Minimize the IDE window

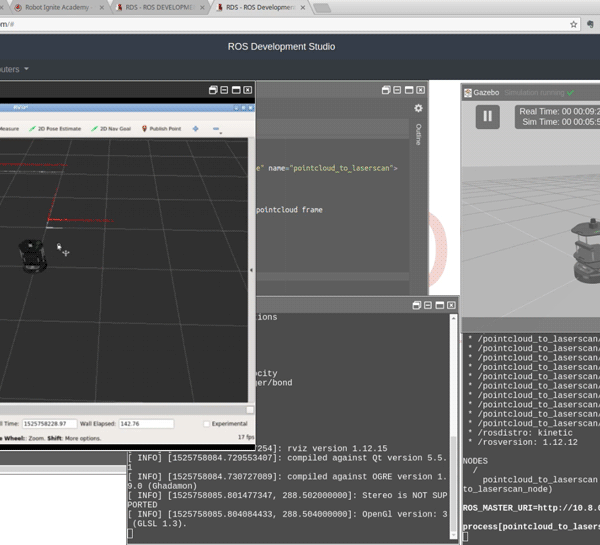pos(397,90)
